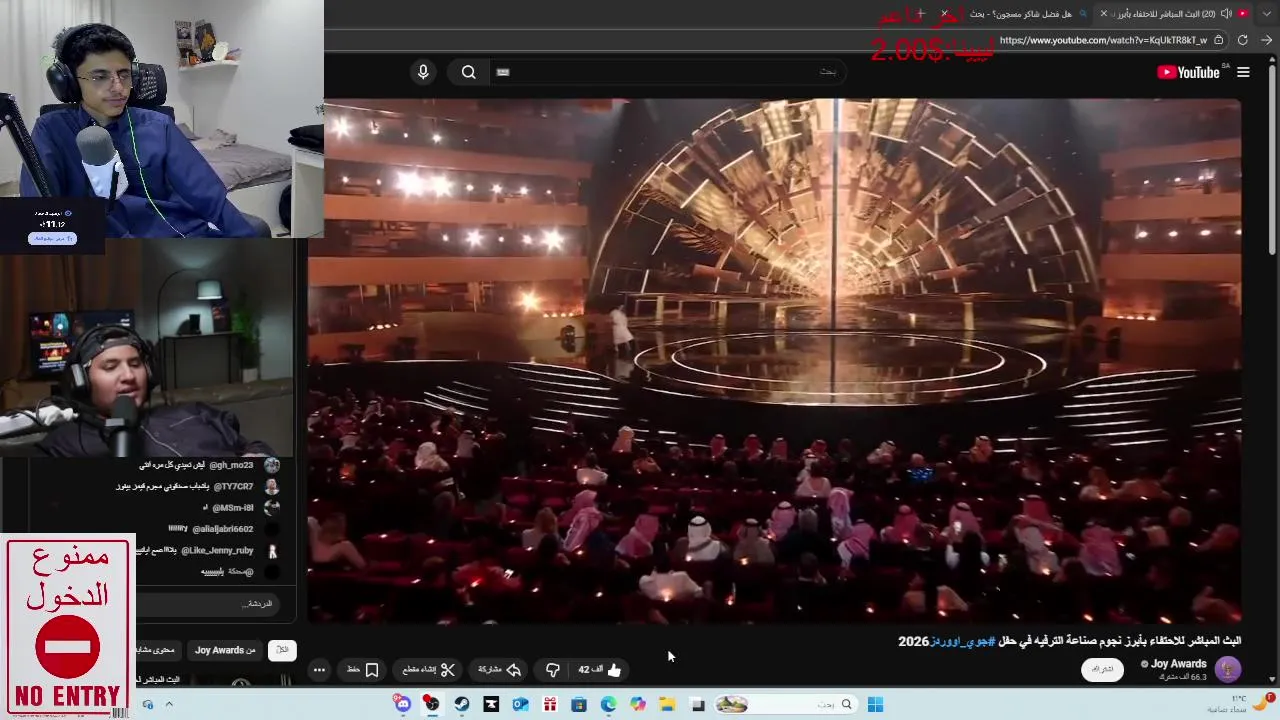Screen dimensions: 1280x720
Task: Open the Windows Start button
Action: pos(875,705)
